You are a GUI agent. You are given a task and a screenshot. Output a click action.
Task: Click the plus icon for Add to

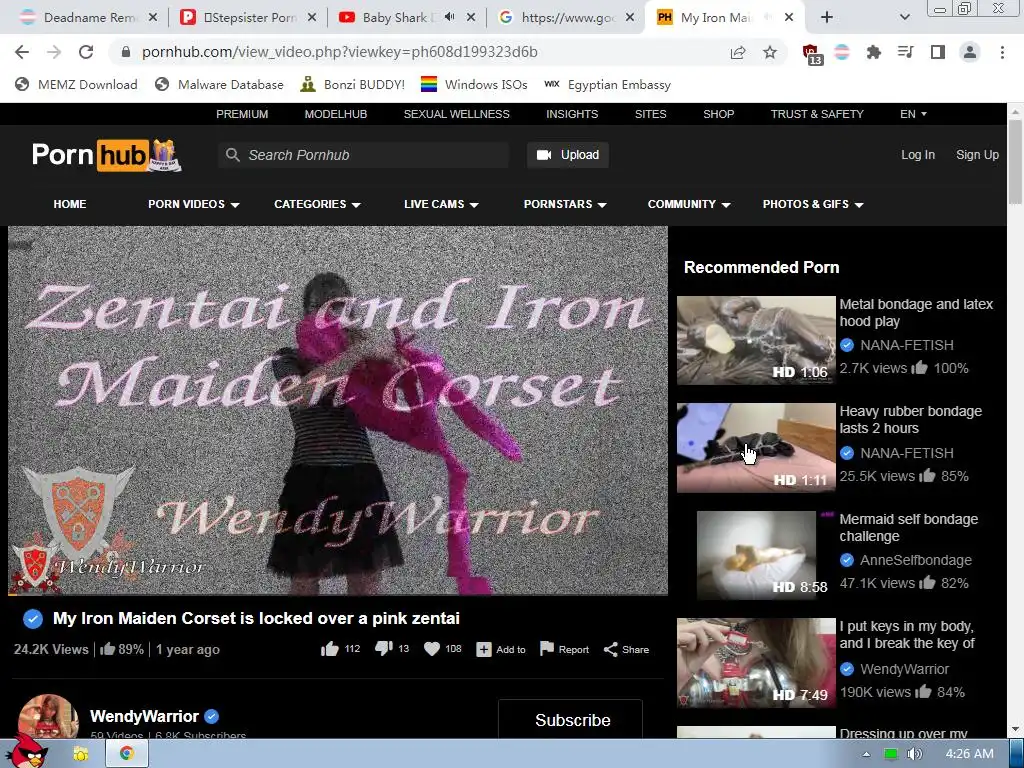tap(484, 649)
